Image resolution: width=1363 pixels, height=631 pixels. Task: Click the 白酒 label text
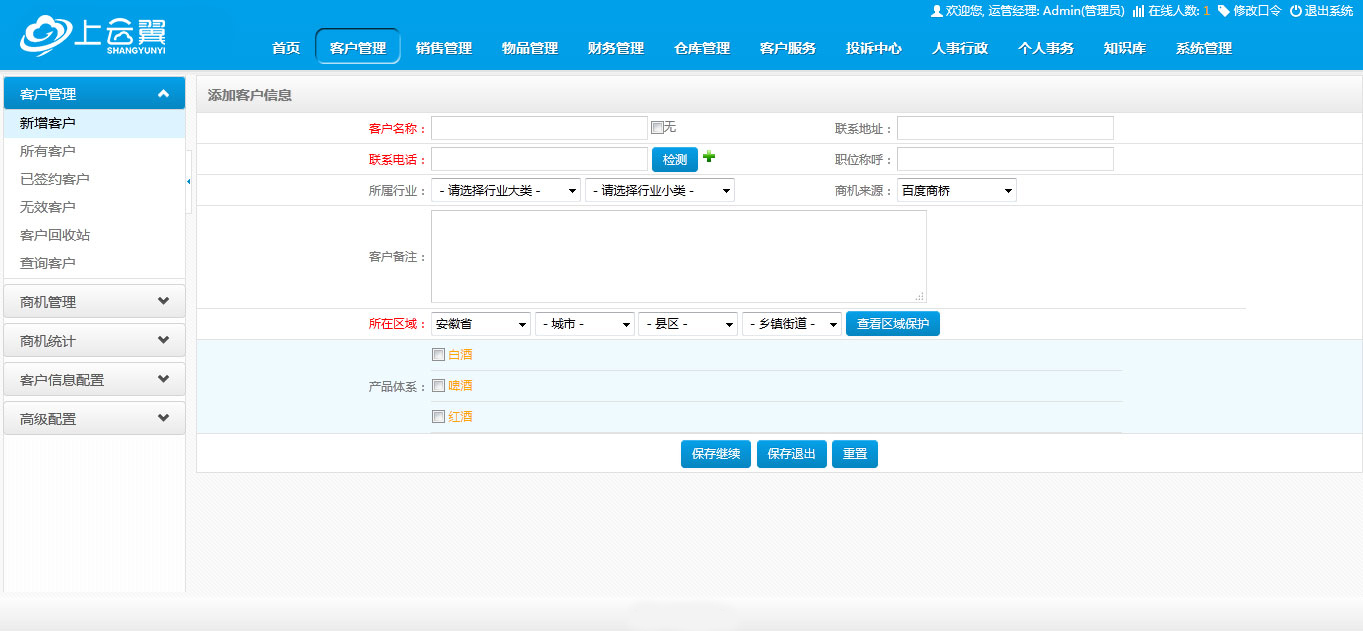click(460, 355)
